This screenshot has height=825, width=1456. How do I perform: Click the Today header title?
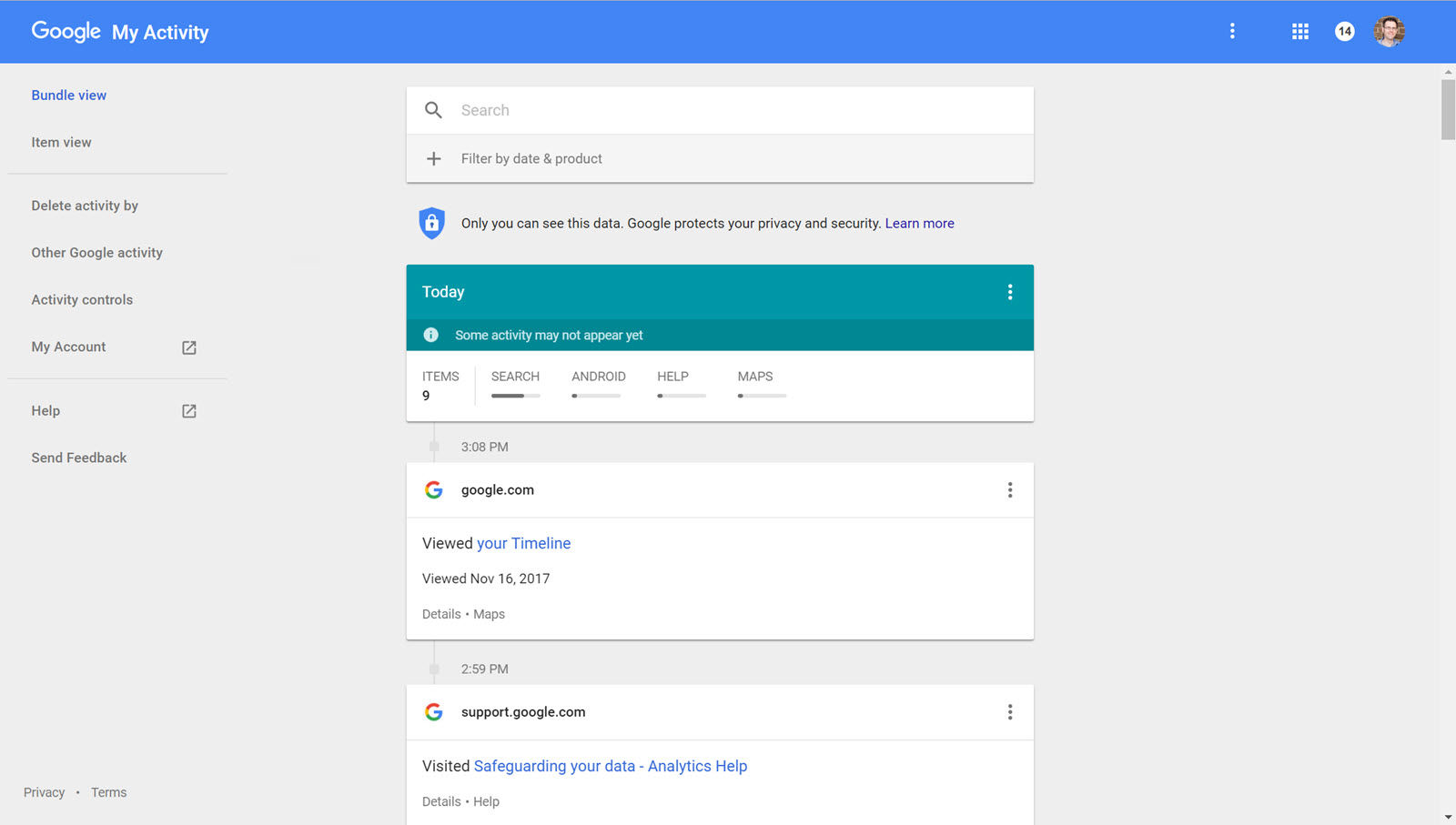pyautogui.click(x=443, y=292)
